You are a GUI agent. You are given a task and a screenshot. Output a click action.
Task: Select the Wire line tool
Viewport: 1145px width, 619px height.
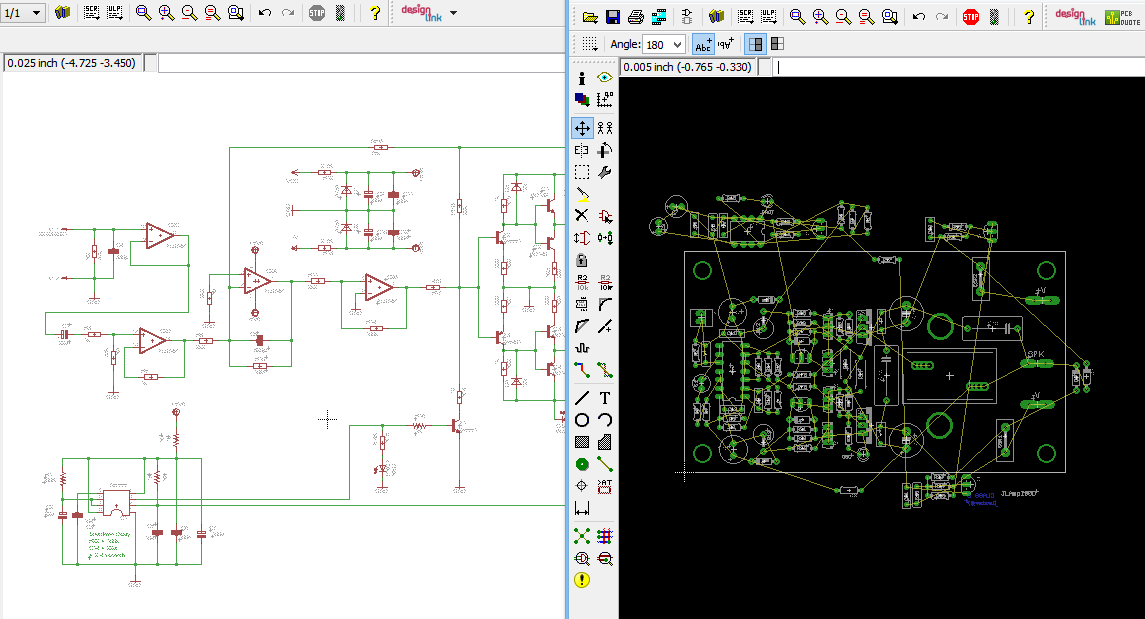point(582,398)
